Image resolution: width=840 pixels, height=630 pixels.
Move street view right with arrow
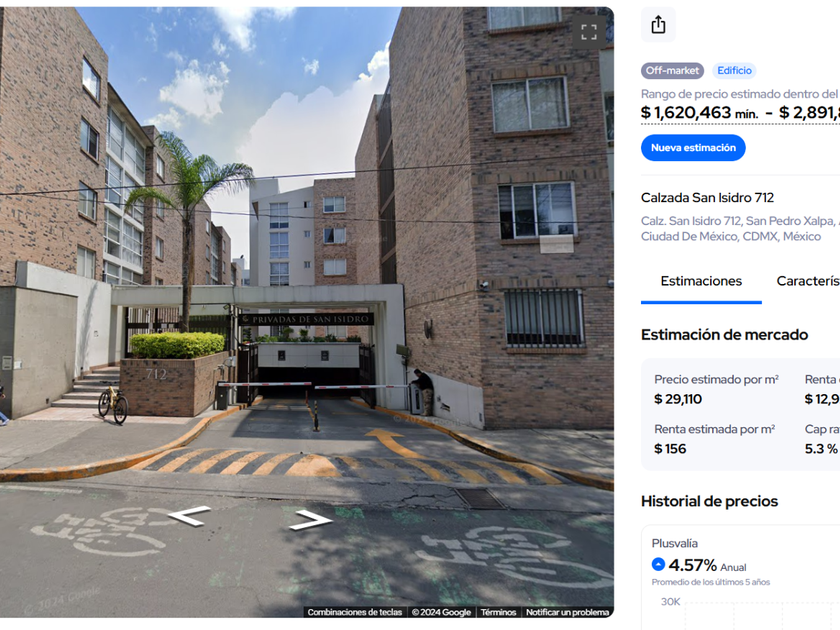pyautogui.click(x=310, y=520)
